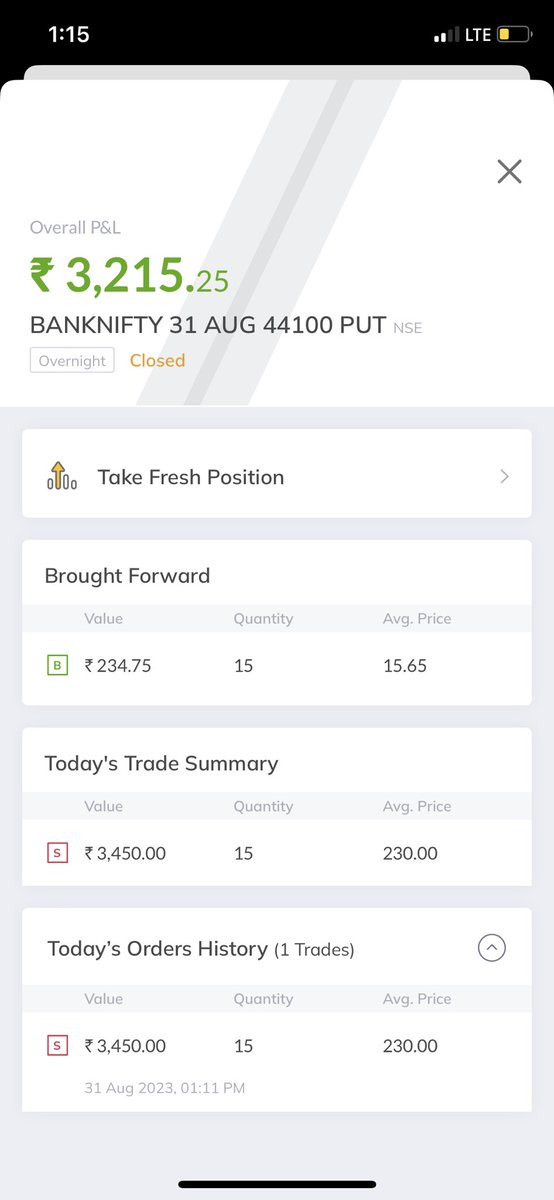
Task: Open the 31 Aug 2023, 01:11 PM order entry
Action: coord(277,1062)
